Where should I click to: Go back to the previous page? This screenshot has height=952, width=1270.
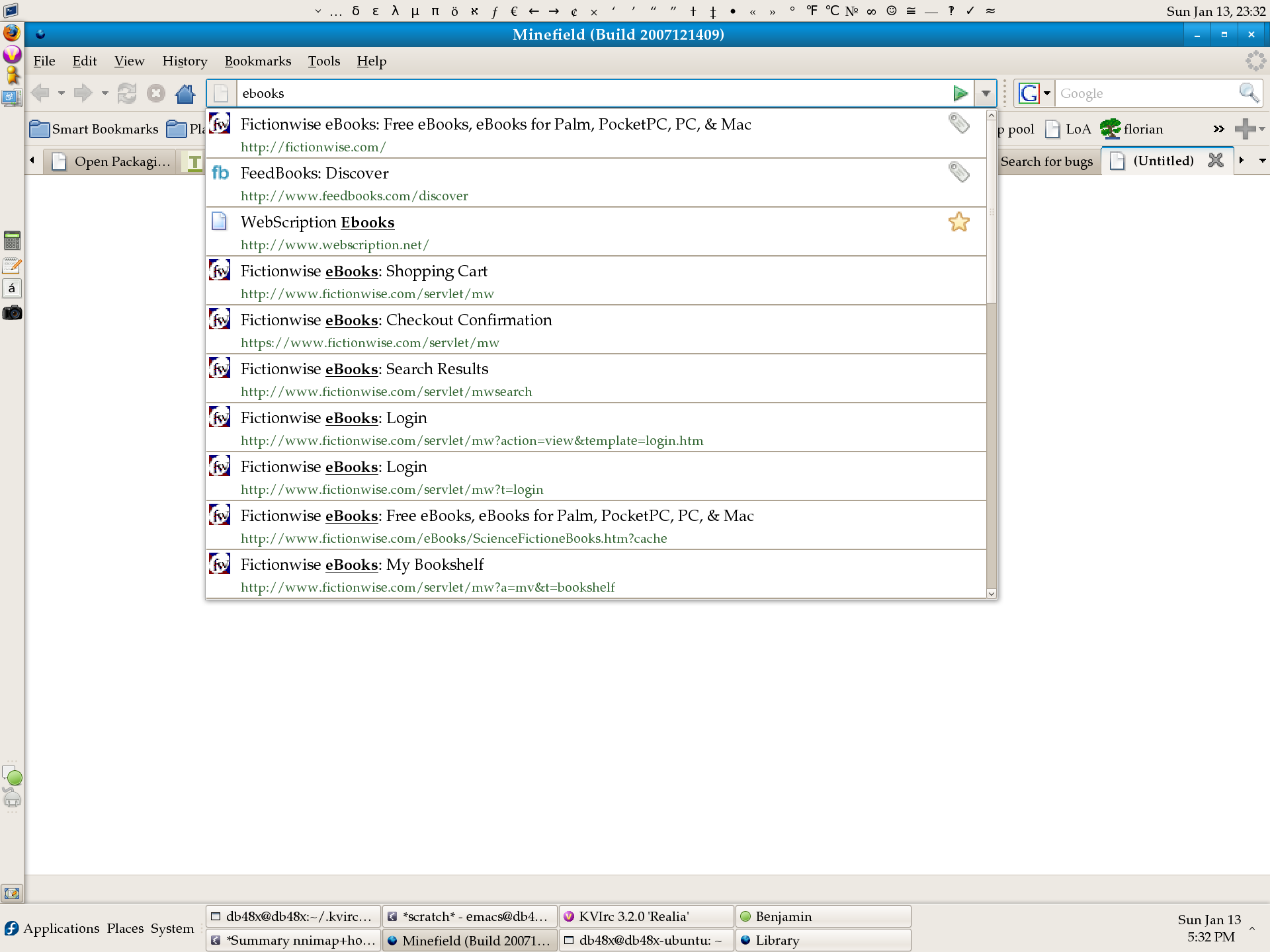point(40,93)
